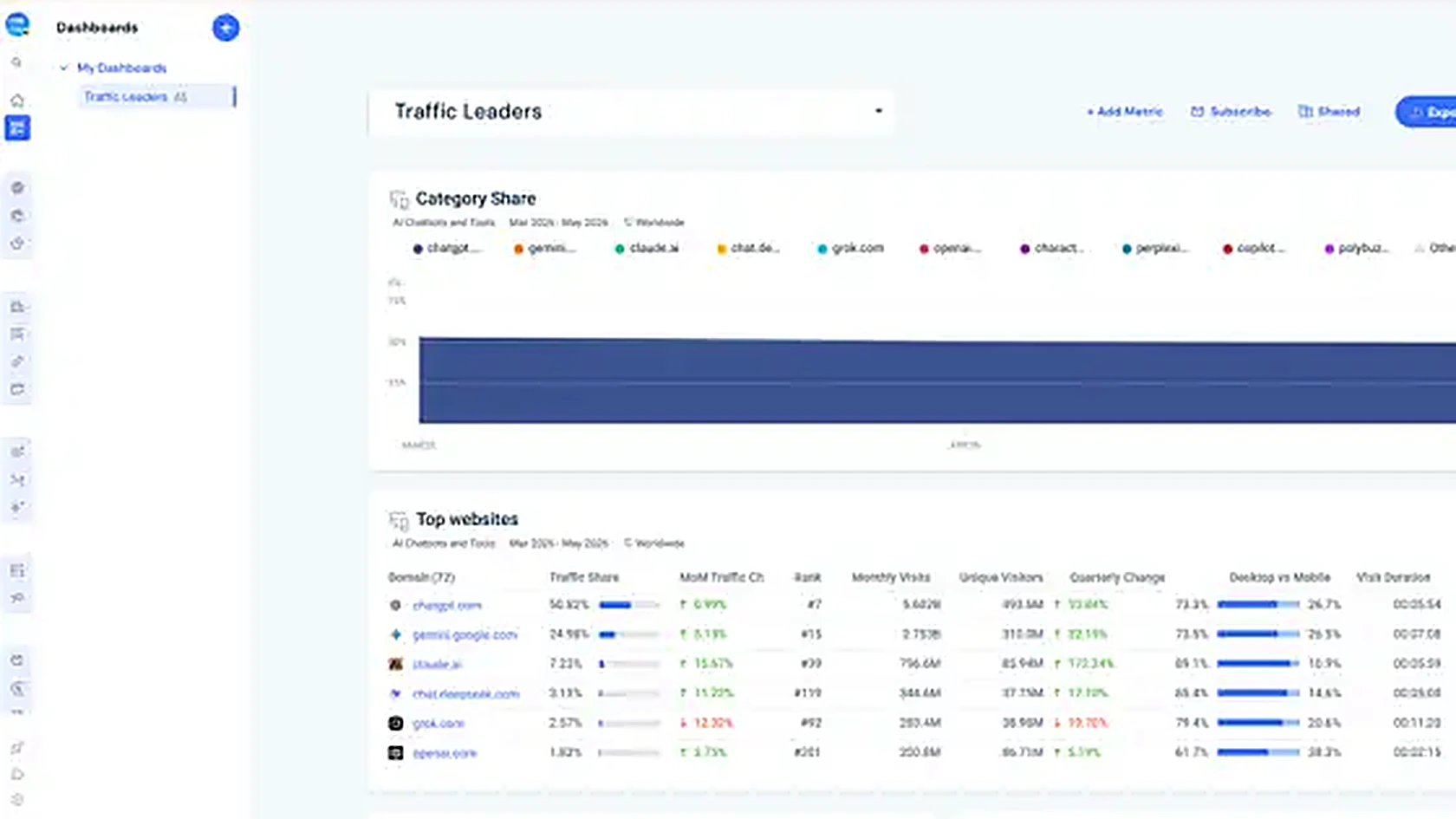Toggle the chatgpt series in chart legend

tap(446, 248)
